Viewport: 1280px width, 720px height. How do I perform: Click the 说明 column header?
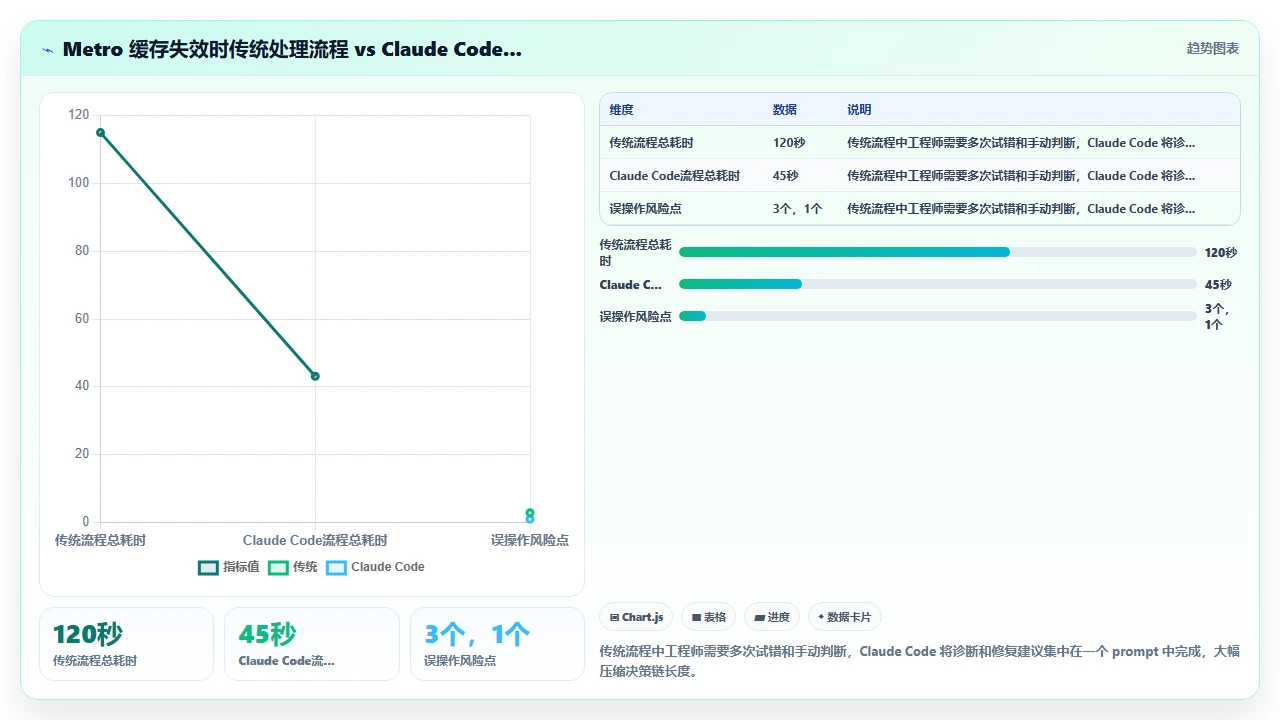(859, 110)
